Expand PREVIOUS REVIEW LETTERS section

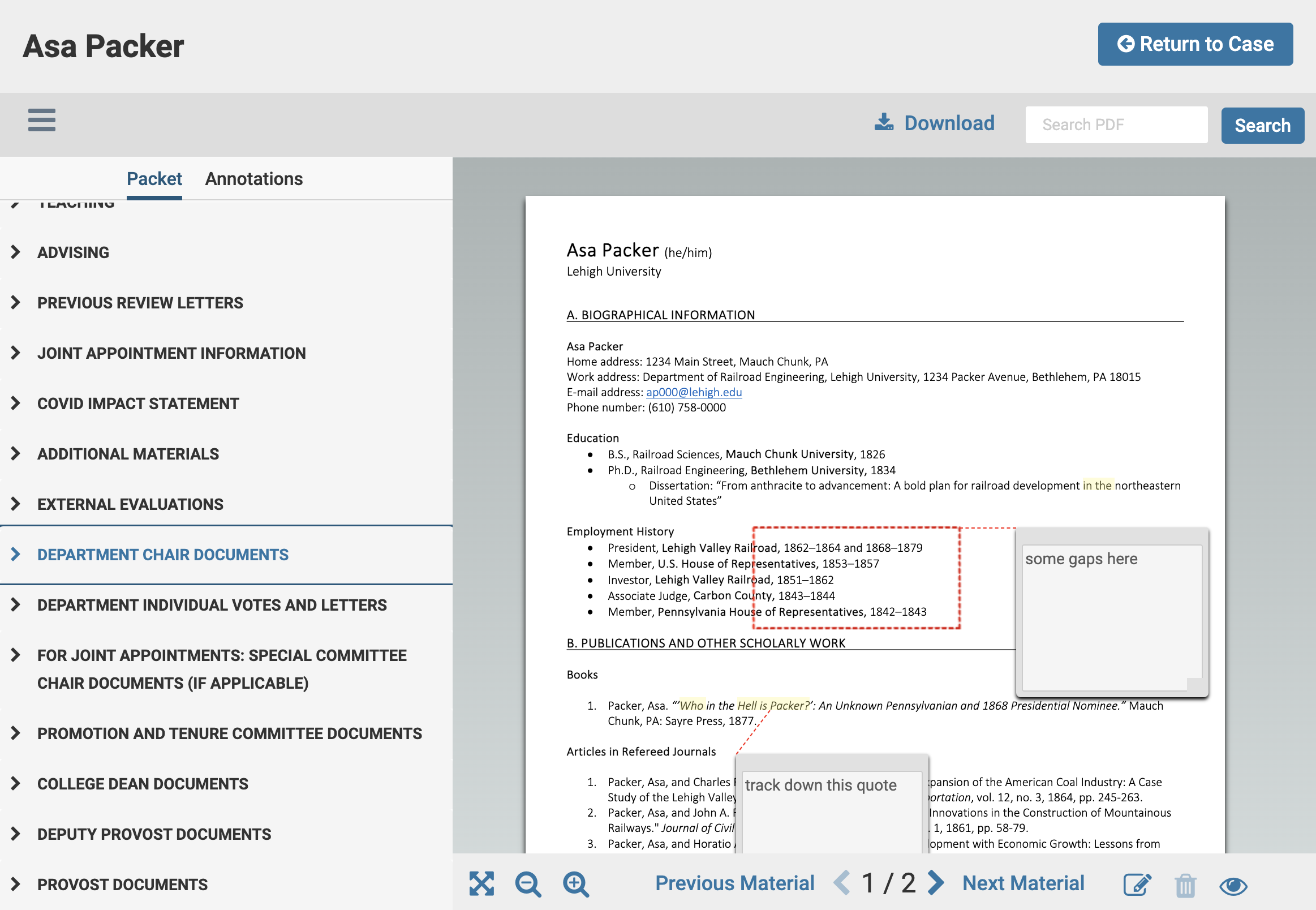[x=226, y=303]
